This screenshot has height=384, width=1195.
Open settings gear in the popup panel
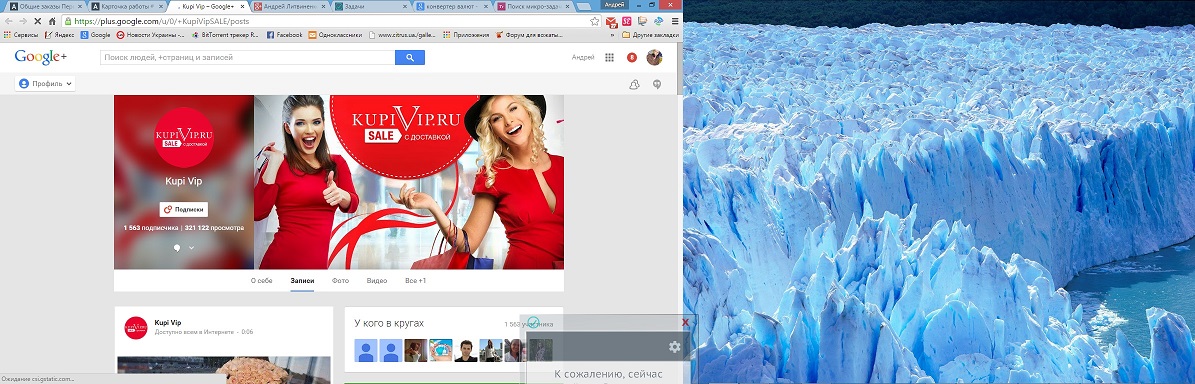[674, 347]
